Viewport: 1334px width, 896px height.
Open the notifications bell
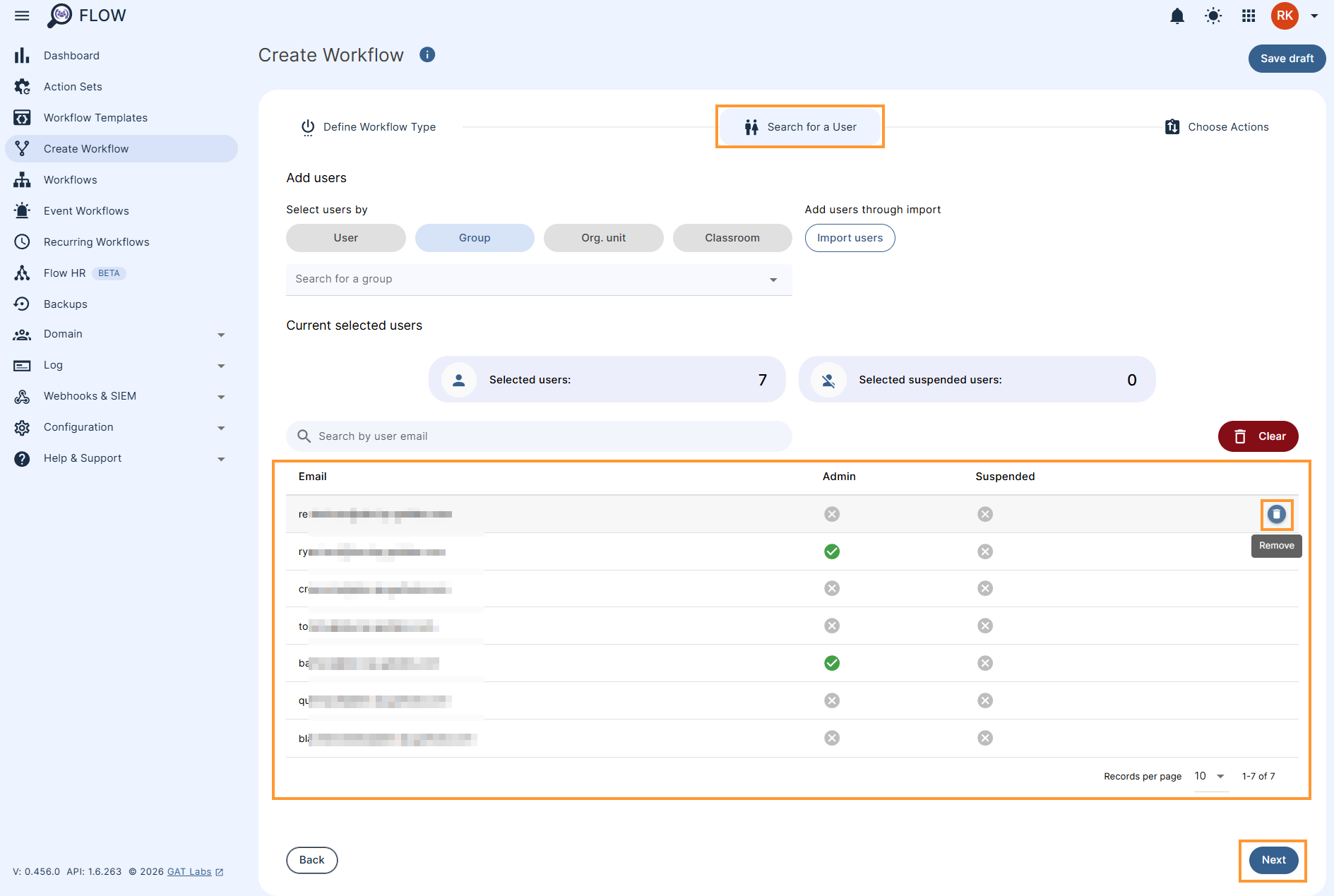tap(1177, 16)
